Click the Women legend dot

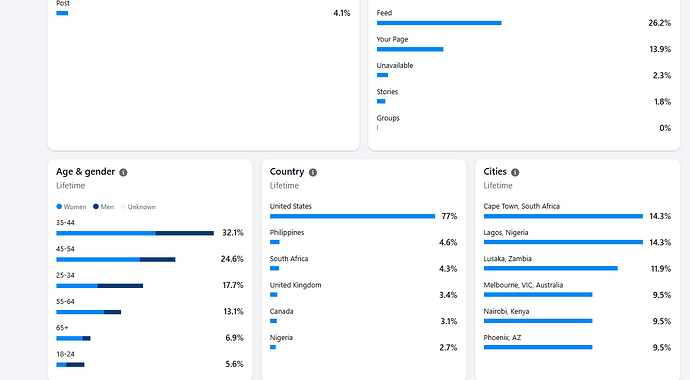pyautogui.click(x=59, y=207)
